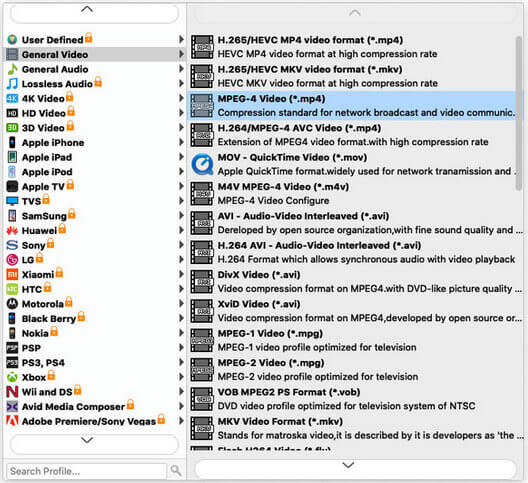Select MPEG-4 Video (*.mp4) format
The width and height of the screenshot is (528, 483).
[x=355, y=105]
